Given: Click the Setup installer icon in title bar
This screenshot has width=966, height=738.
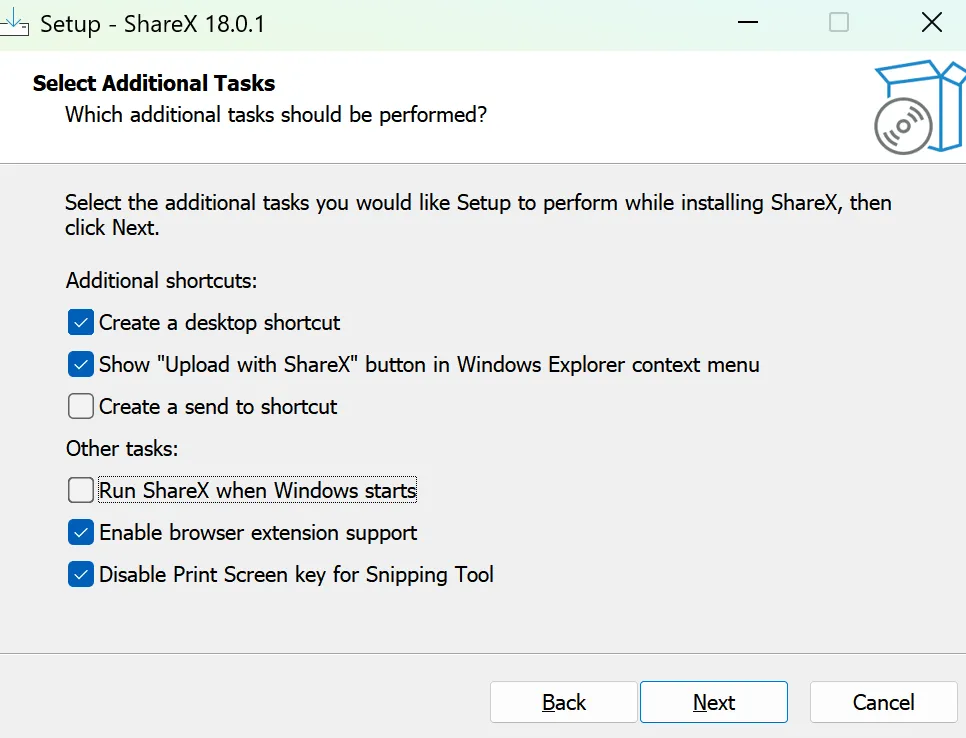Looking at the screenshot, I should click(14, 22).
